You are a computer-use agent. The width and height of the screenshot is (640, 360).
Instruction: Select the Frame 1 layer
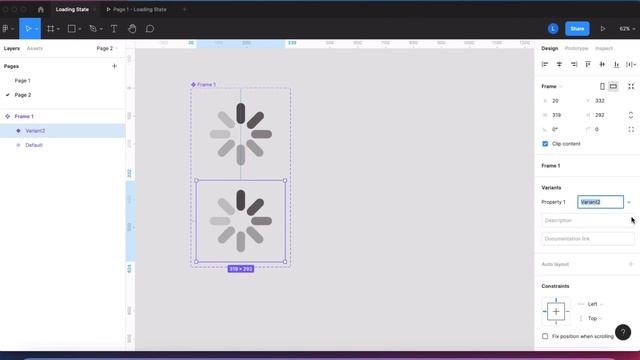(24, 116)
